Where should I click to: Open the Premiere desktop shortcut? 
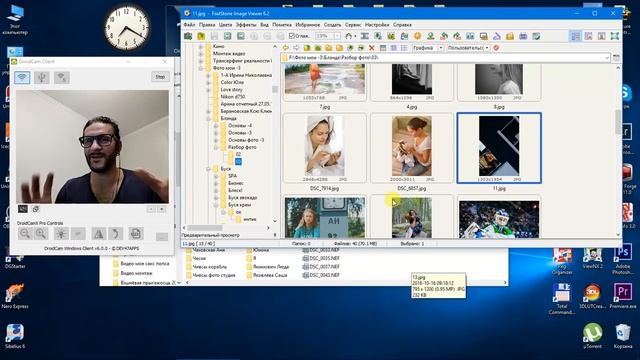pos(622,296)
